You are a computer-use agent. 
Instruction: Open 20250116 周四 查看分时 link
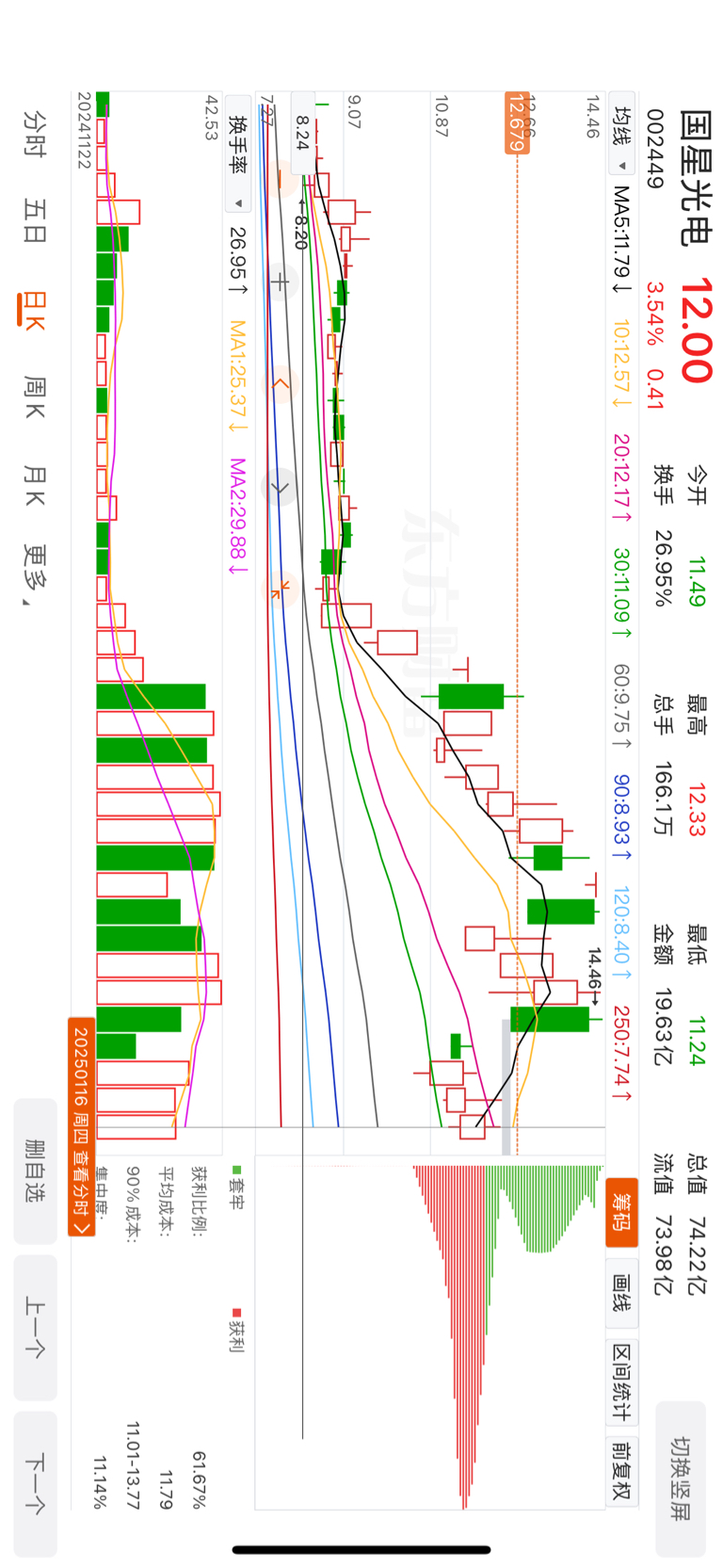coord(82,1128)
